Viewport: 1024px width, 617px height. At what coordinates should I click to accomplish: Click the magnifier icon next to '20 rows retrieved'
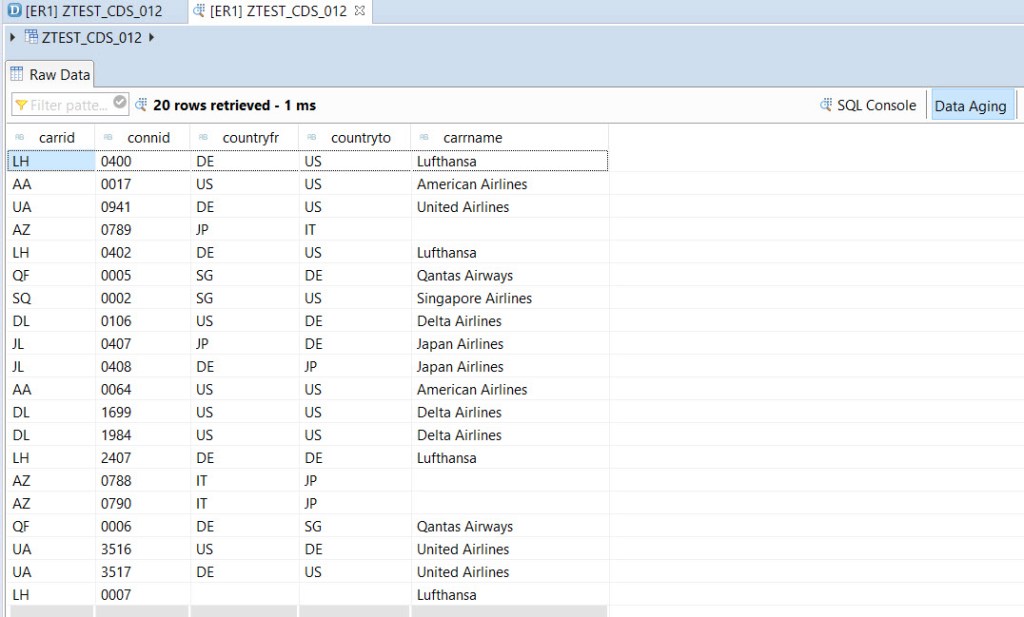pos(142,105)
